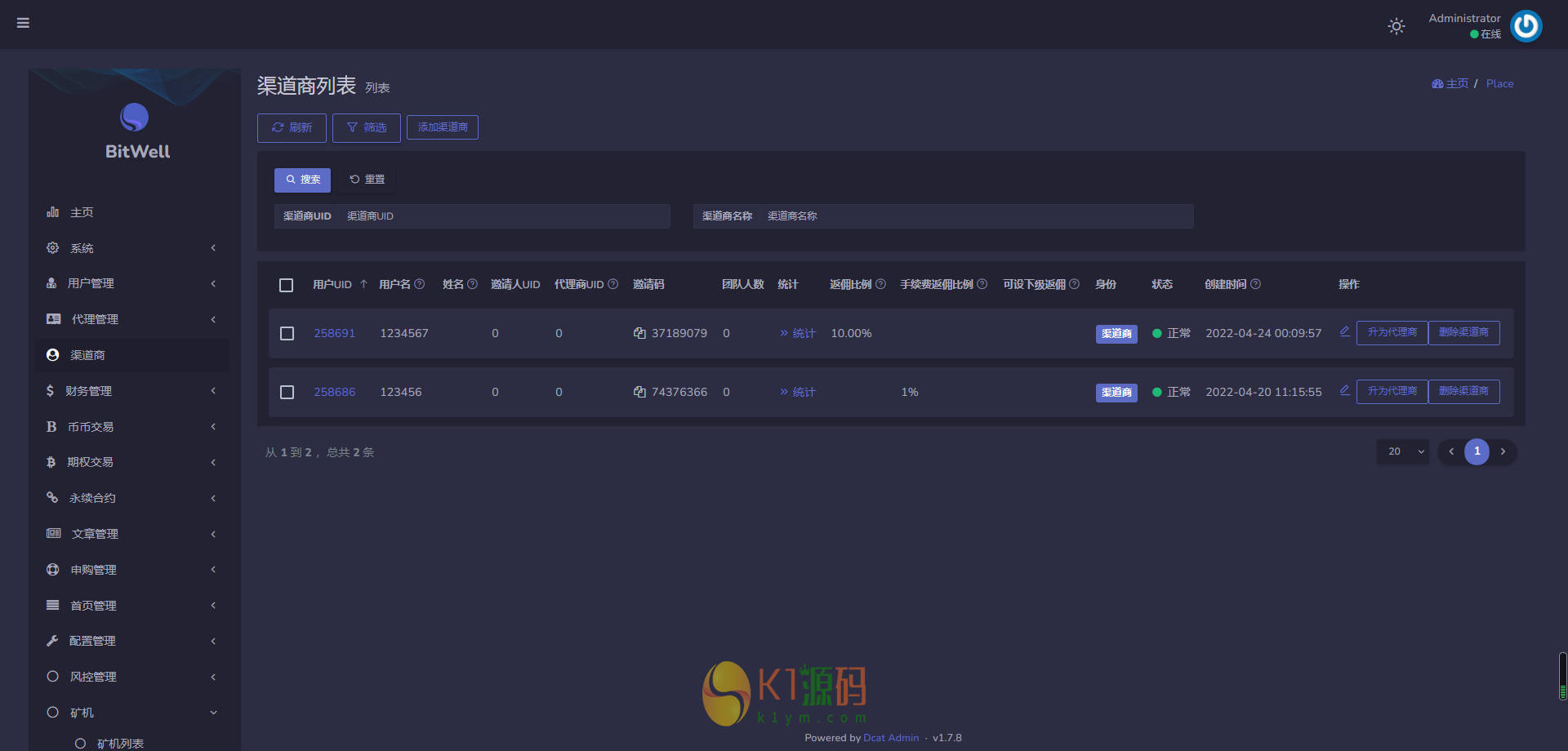The image size is (1568, 751).
Task: Open 首页管理 sidebar menu
Action: [132, 606]
